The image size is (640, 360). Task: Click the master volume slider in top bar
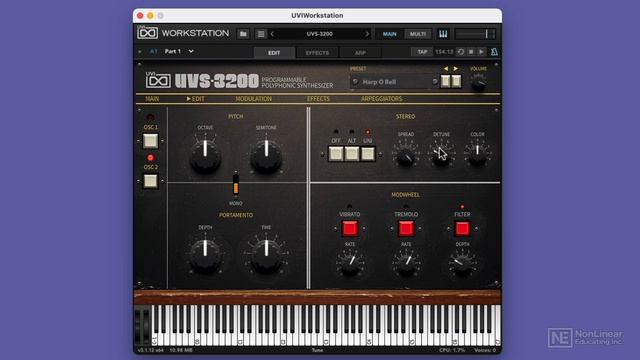point(475,34)
